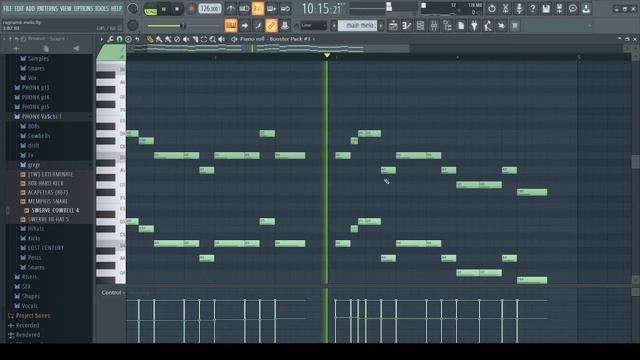Screen dimensions: 640x360
Task: Click the tempo tapper icon
Action: pyautogui.click(x=488, y=26)
